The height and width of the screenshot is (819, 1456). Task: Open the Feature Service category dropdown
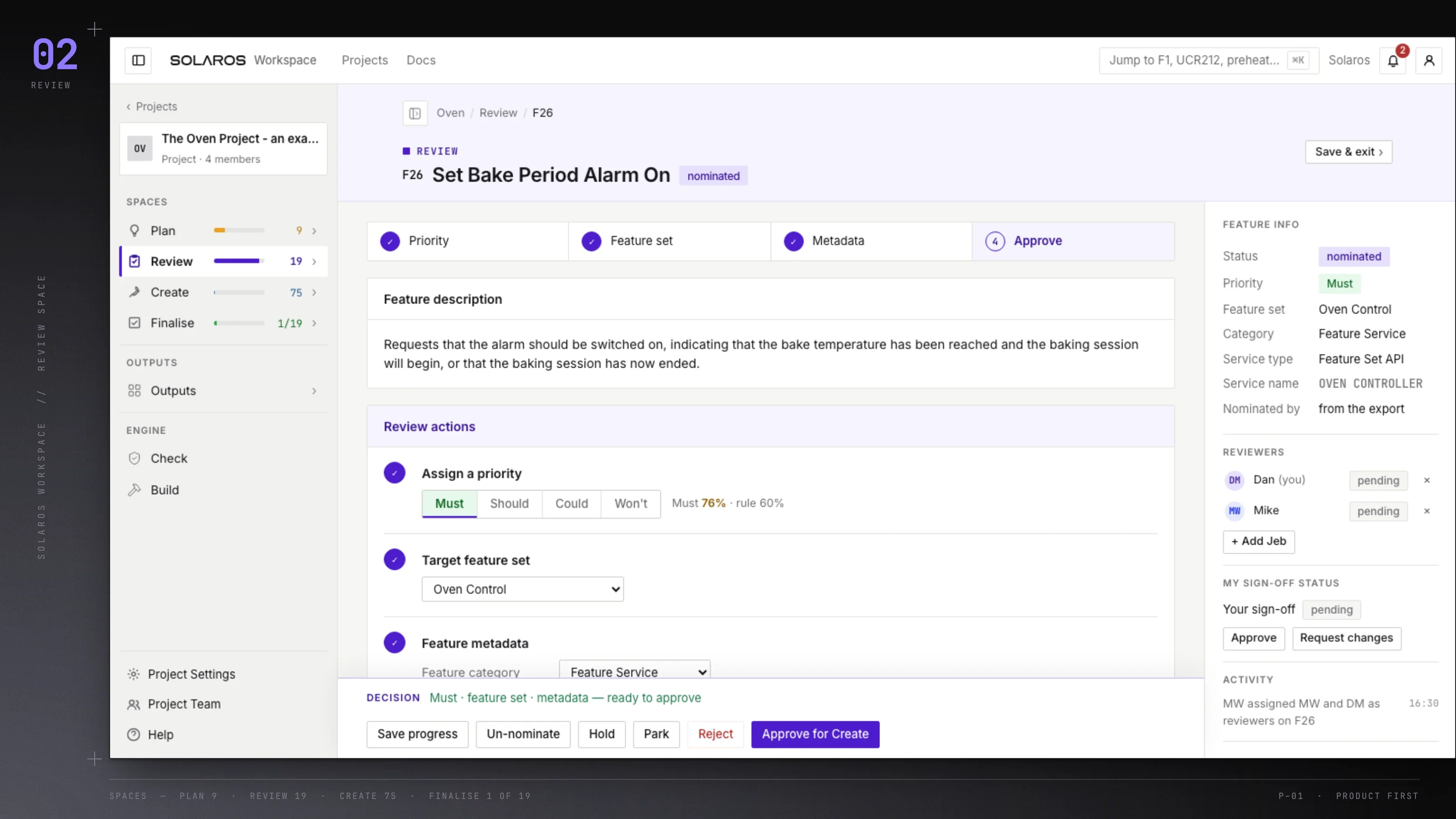[x=635, y=670]
